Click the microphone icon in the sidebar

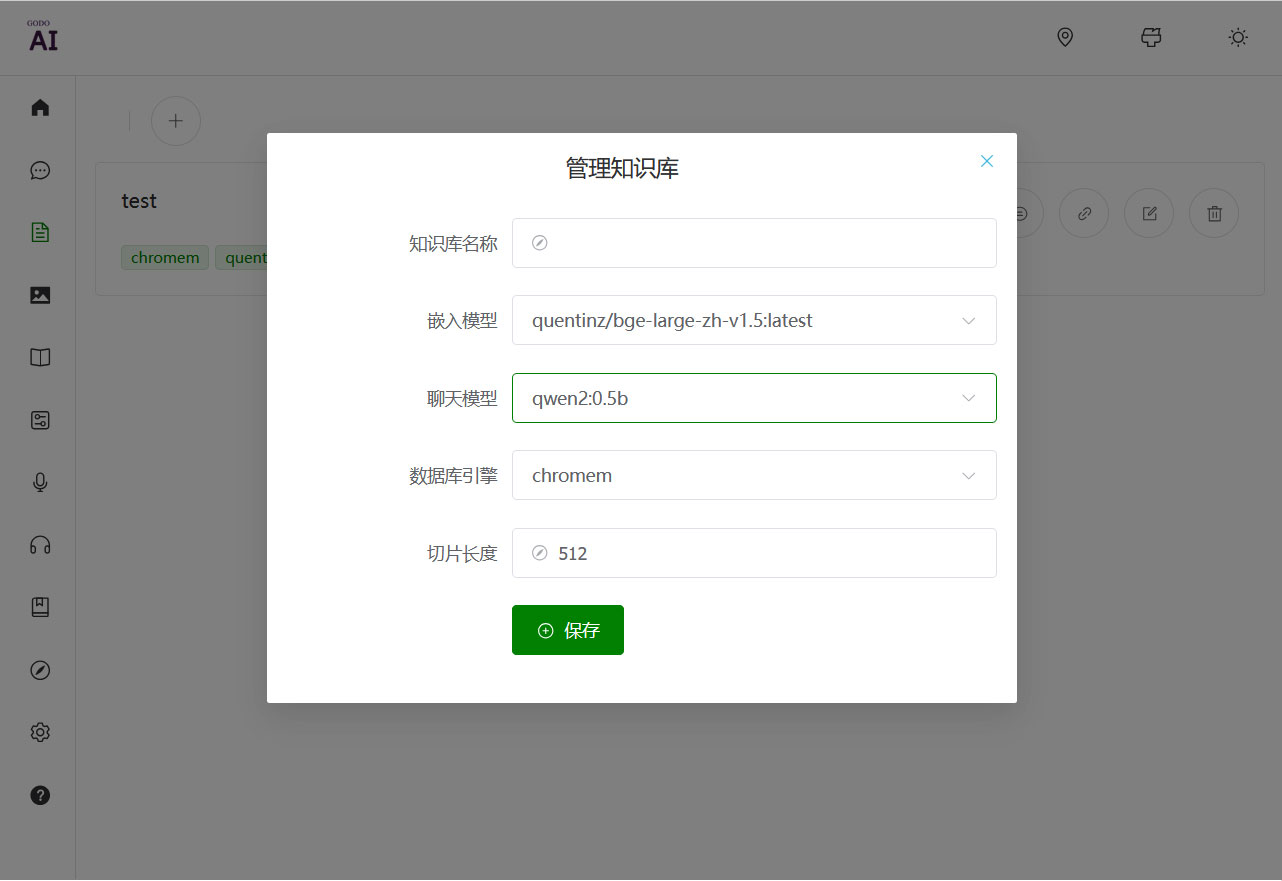tap(40, 482)
